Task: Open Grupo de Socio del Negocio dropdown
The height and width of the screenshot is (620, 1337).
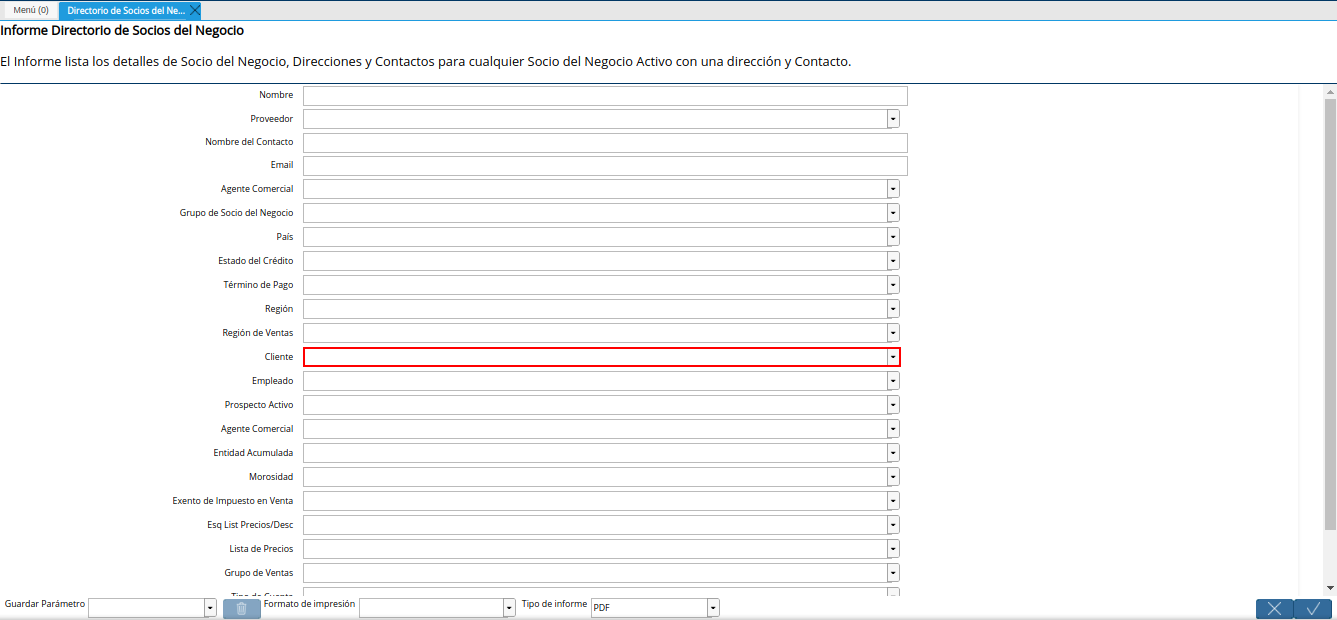Action: (893, 213)
